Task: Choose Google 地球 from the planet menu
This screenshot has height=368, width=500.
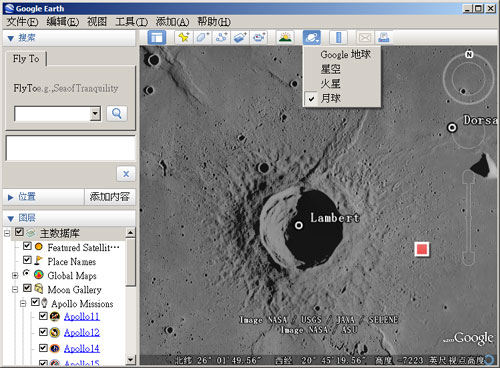Action: 342,54
